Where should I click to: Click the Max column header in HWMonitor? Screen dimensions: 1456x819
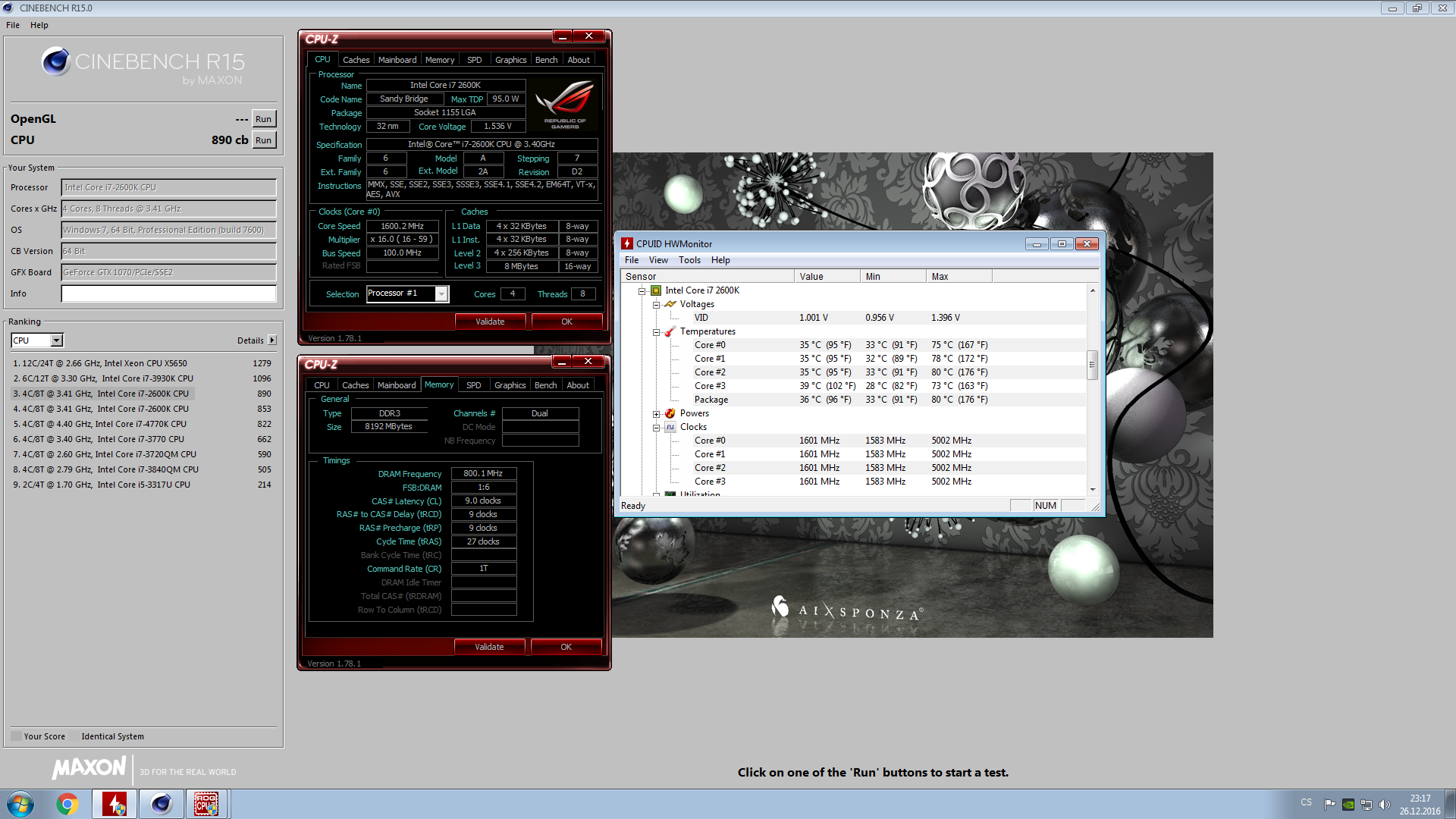(959, 277)
